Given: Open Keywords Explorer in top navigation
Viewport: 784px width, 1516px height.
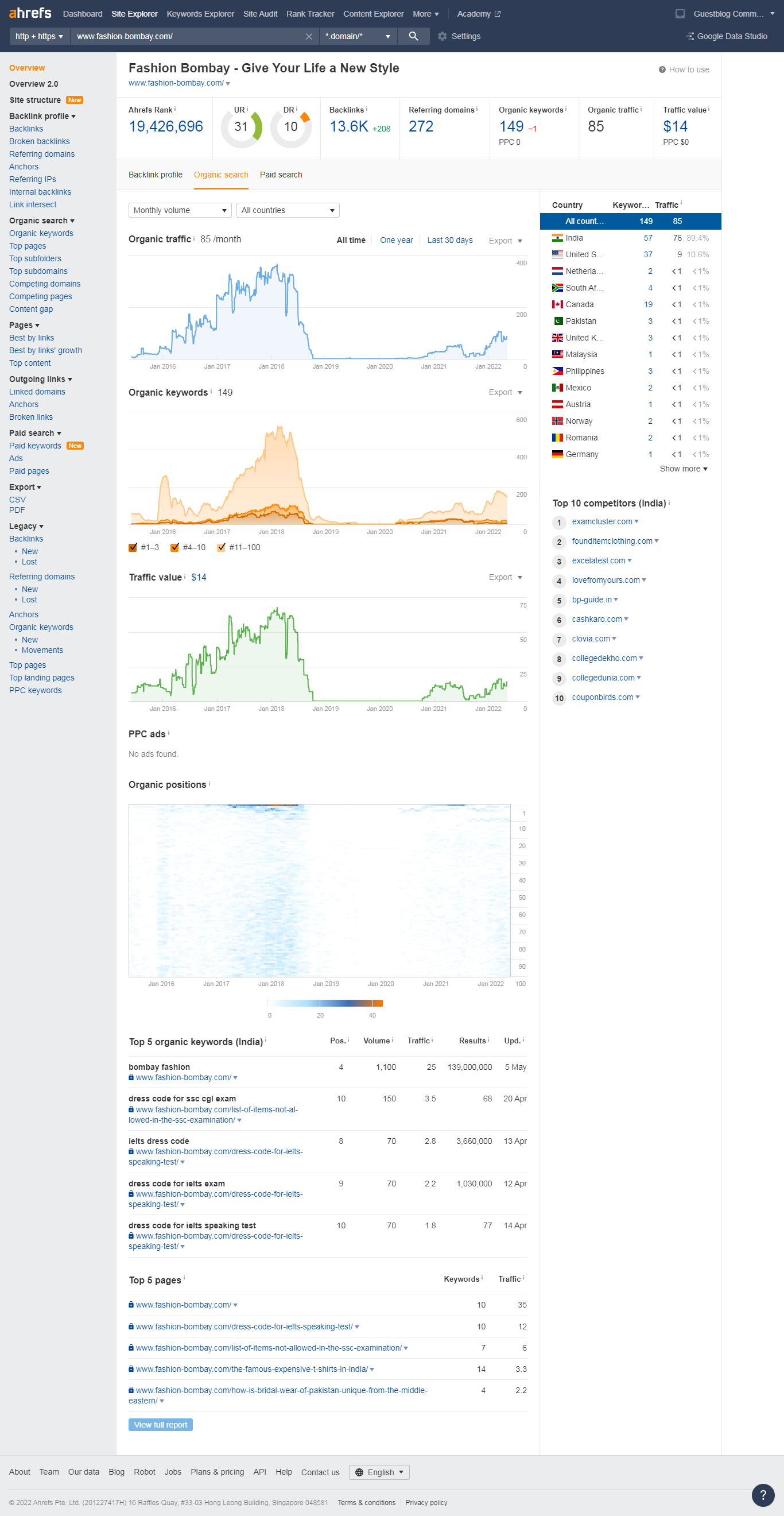Looking at the screenshot, I should click(200, 14).
